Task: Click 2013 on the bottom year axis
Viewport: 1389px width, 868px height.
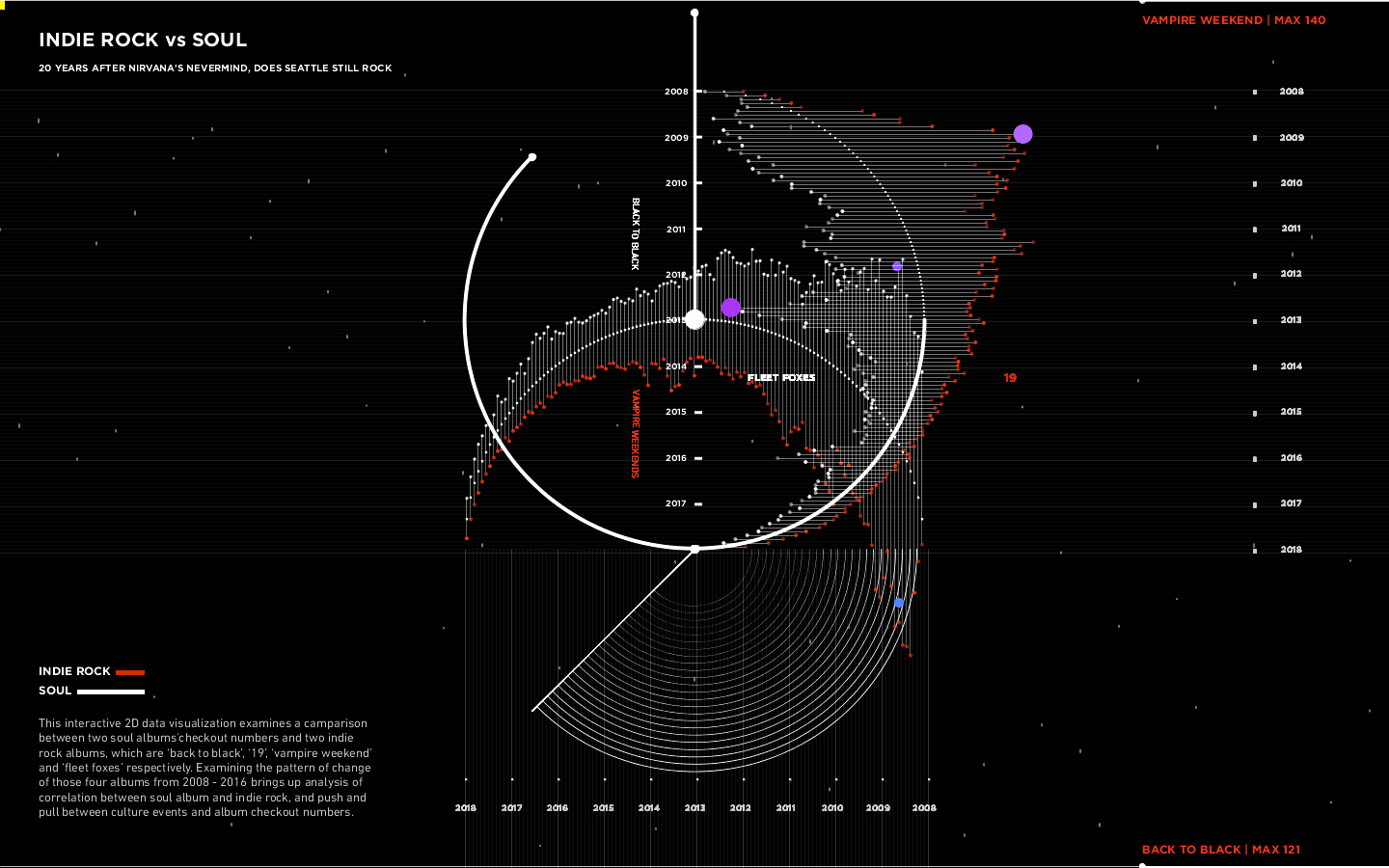Action: 694,808
